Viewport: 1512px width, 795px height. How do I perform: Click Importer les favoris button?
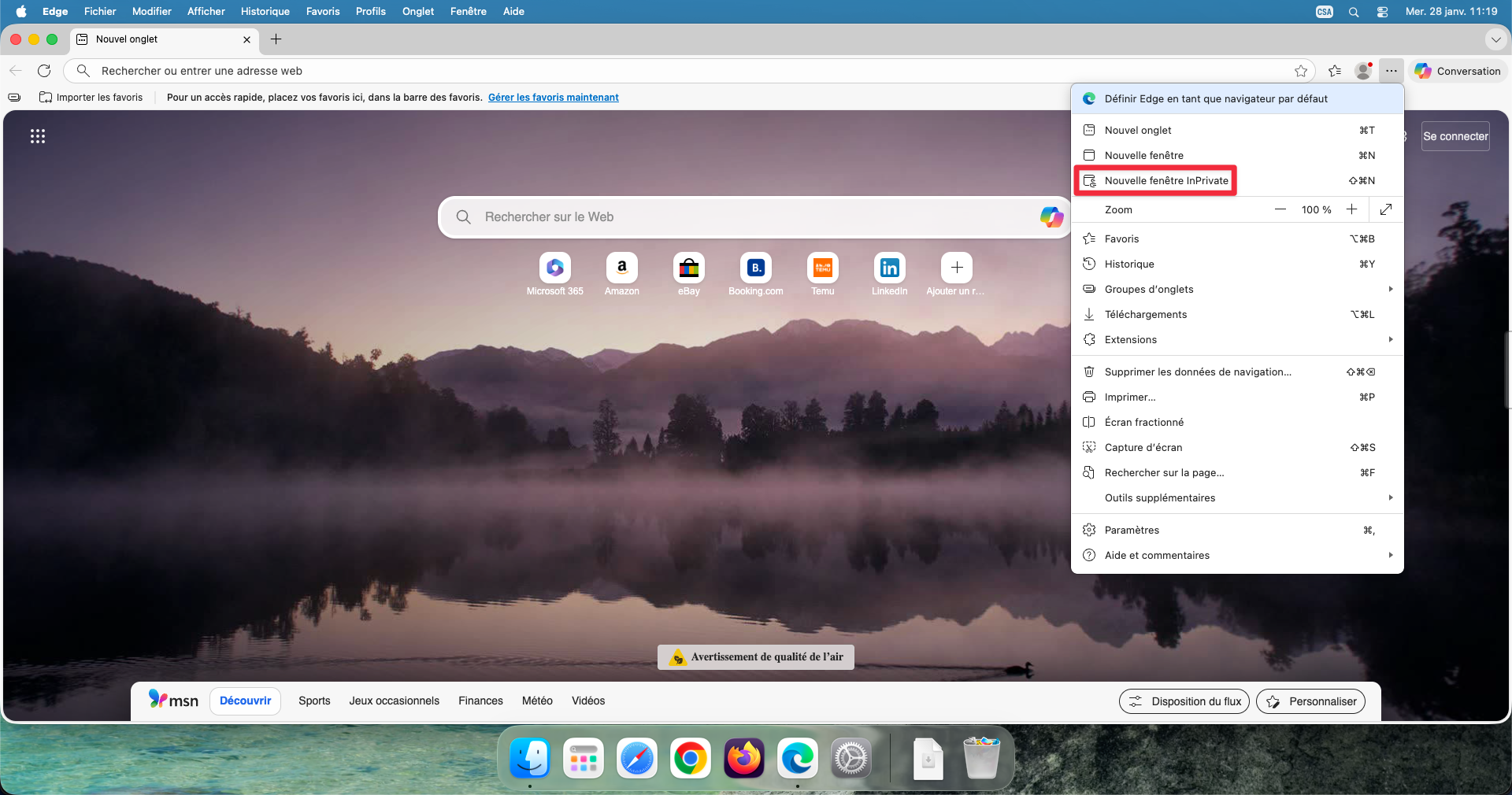coord(91,98)
